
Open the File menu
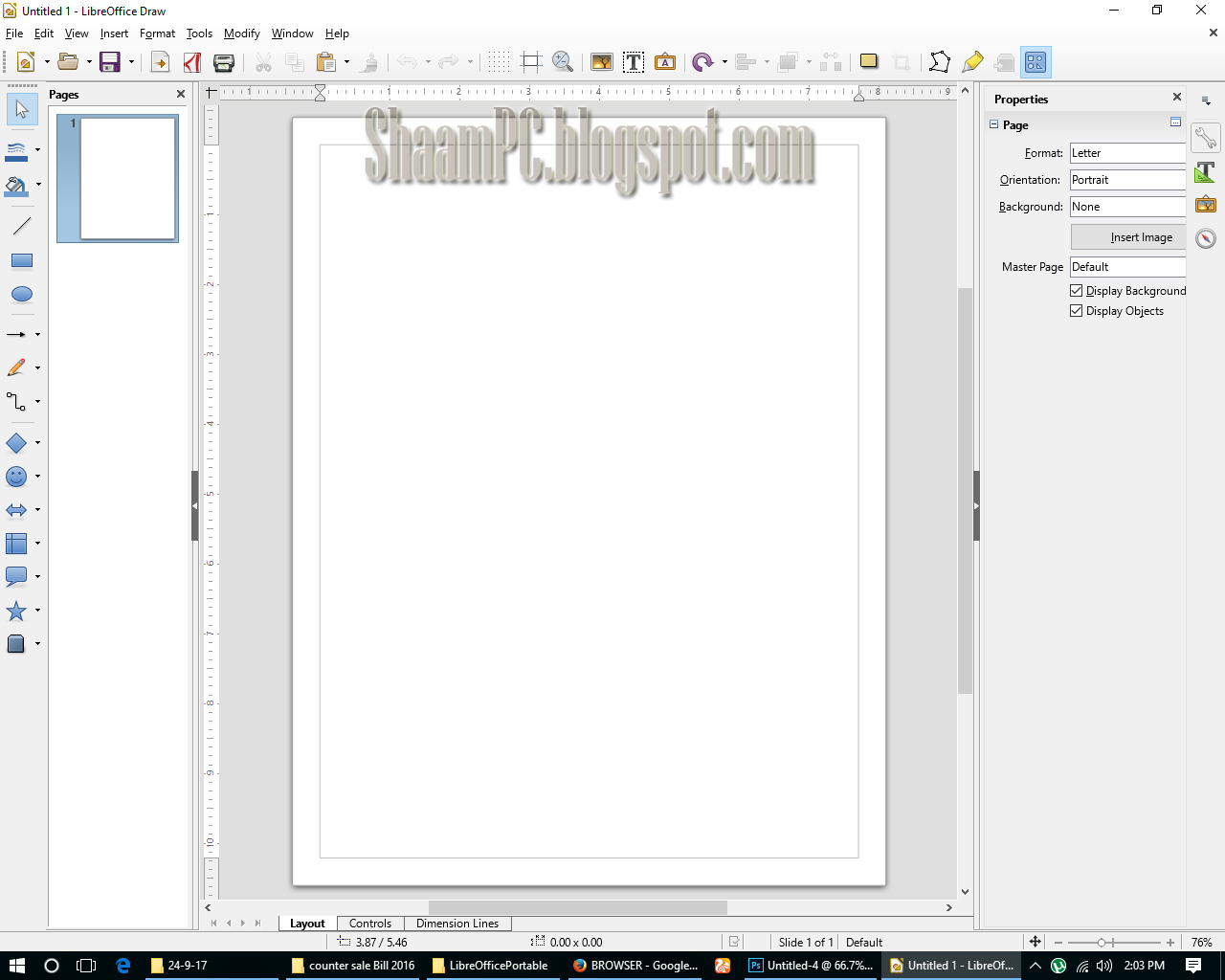pyautogui.click(x=14, y=33)
